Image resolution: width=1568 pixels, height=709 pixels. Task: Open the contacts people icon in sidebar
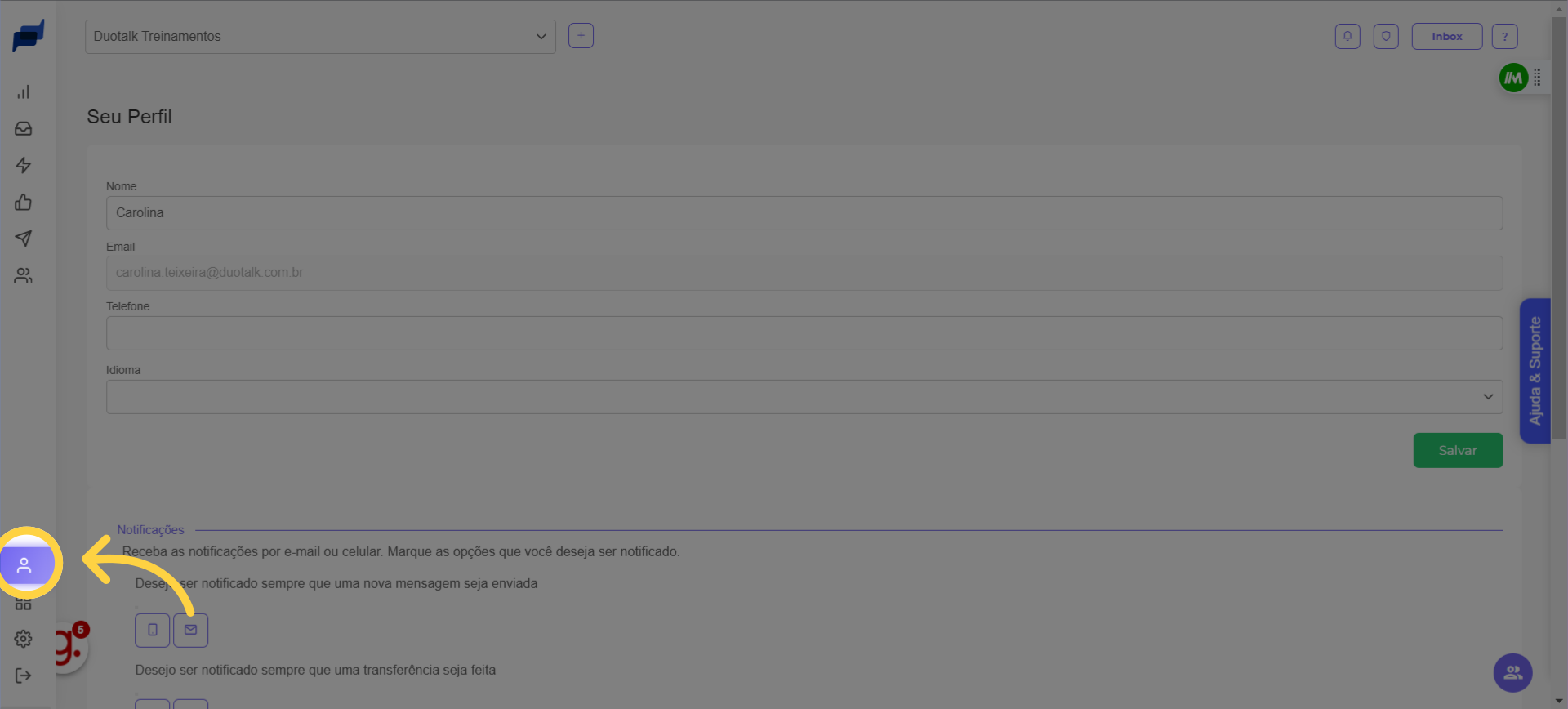(24, 276)
